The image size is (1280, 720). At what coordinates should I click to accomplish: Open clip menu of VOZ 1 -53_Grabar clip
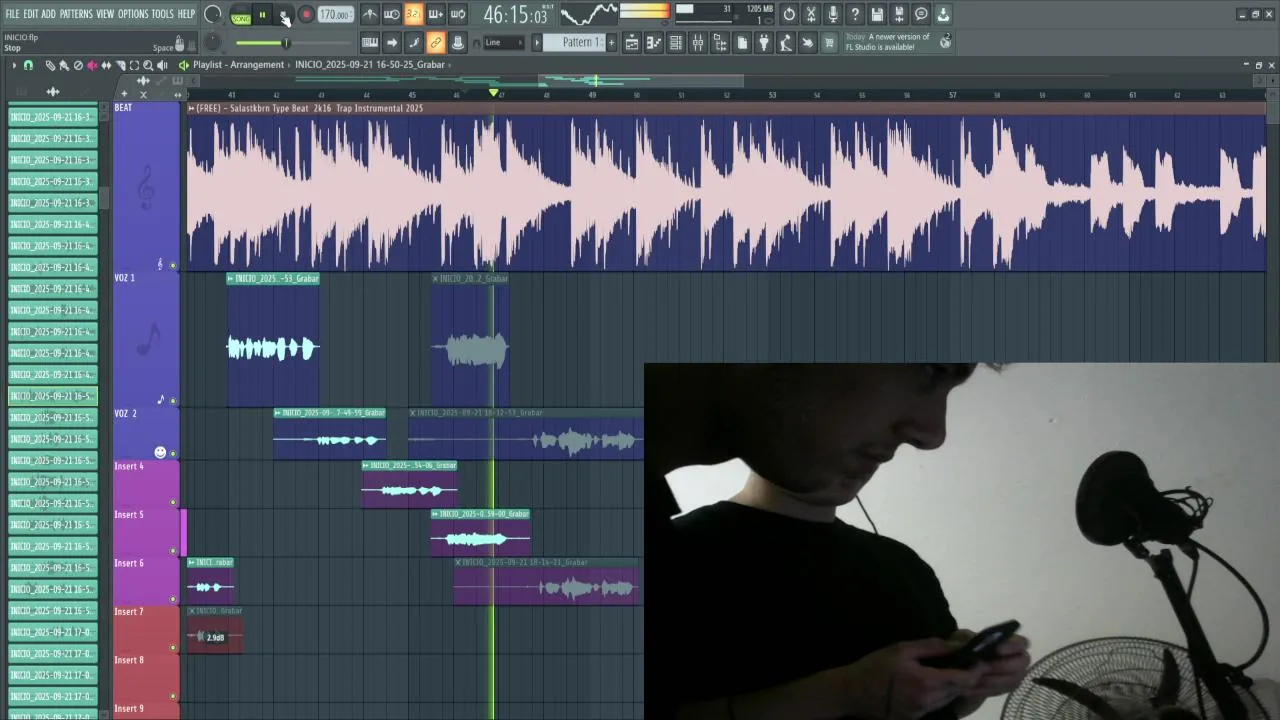(x=230, y=279)
